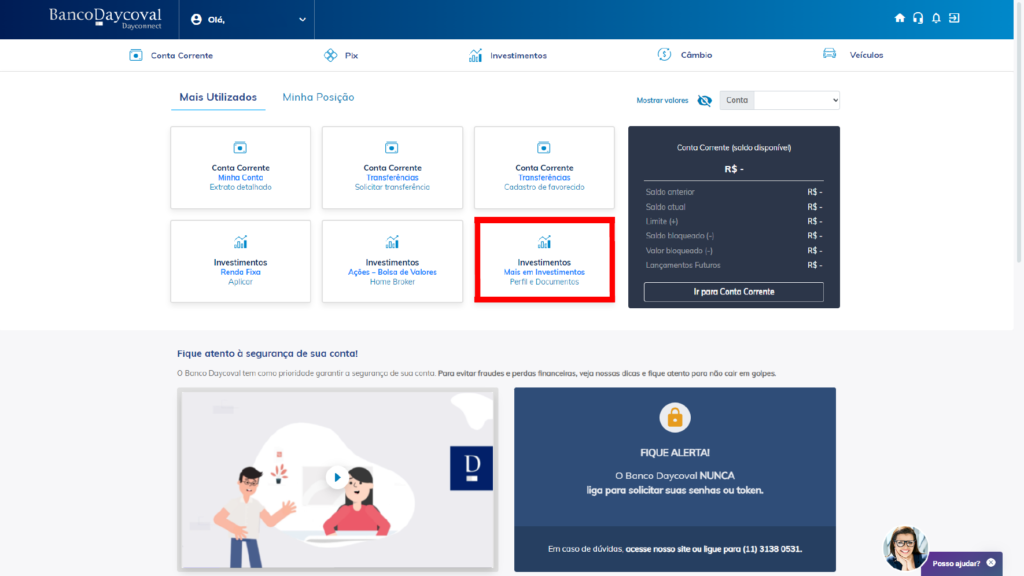Expand the Olá user dropdown chevron
Viewport: 1024px width, 576px height.
[x=302, y=20]
